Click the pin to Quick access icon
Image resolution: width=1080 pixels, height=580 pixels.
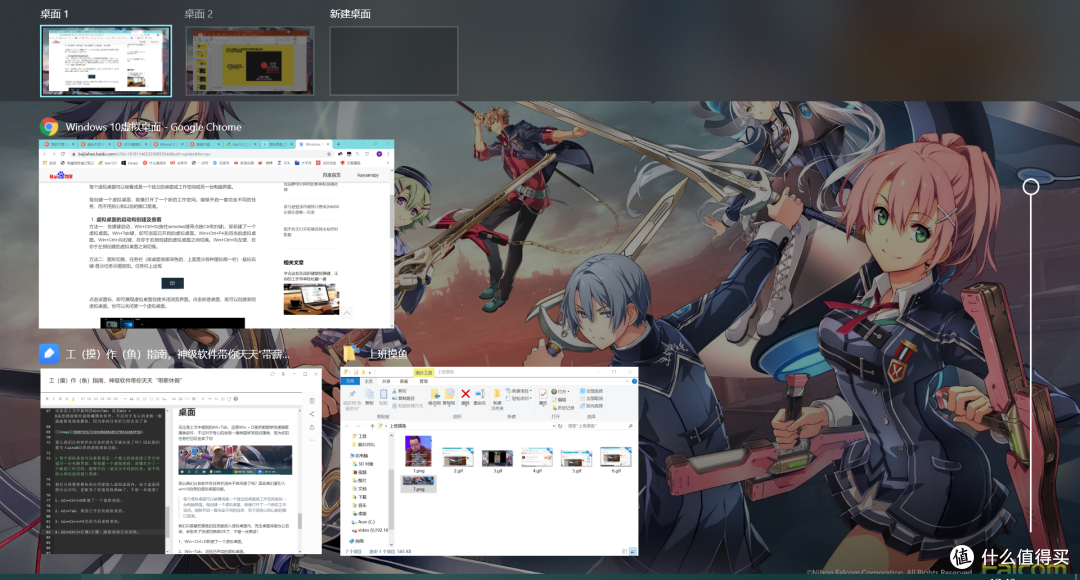(x=352, y=394)
